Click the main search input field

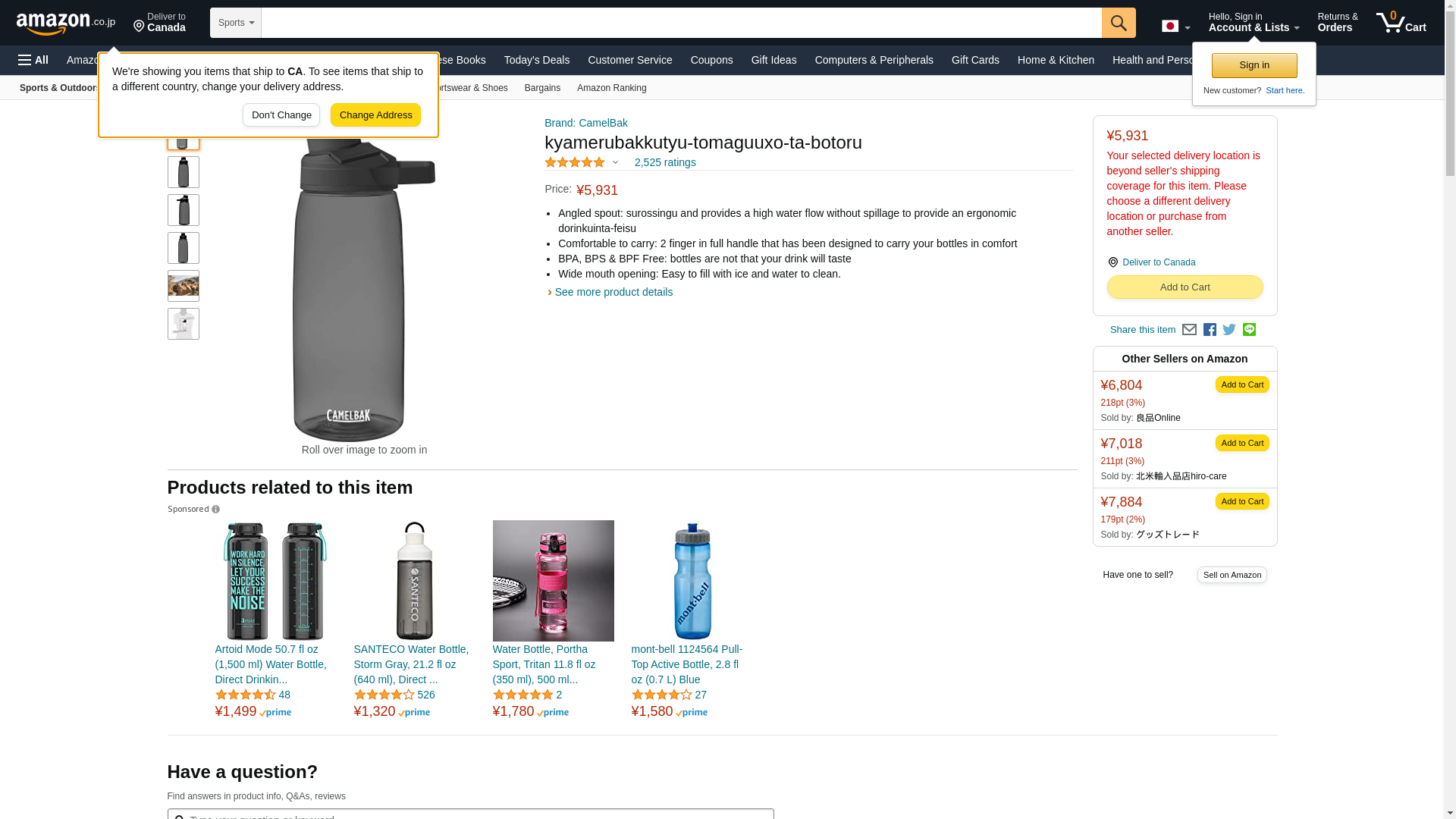(x=682, y=23)
